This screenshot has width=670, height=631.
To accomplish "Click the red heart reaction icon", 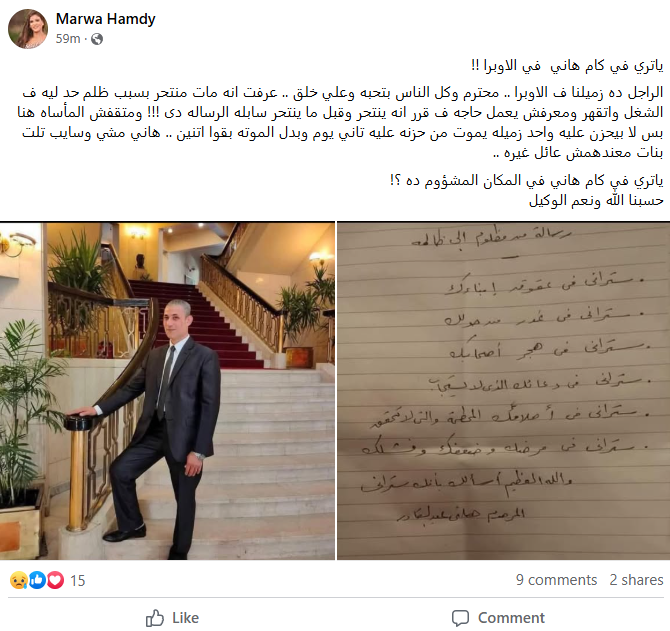I will point(55,580).
